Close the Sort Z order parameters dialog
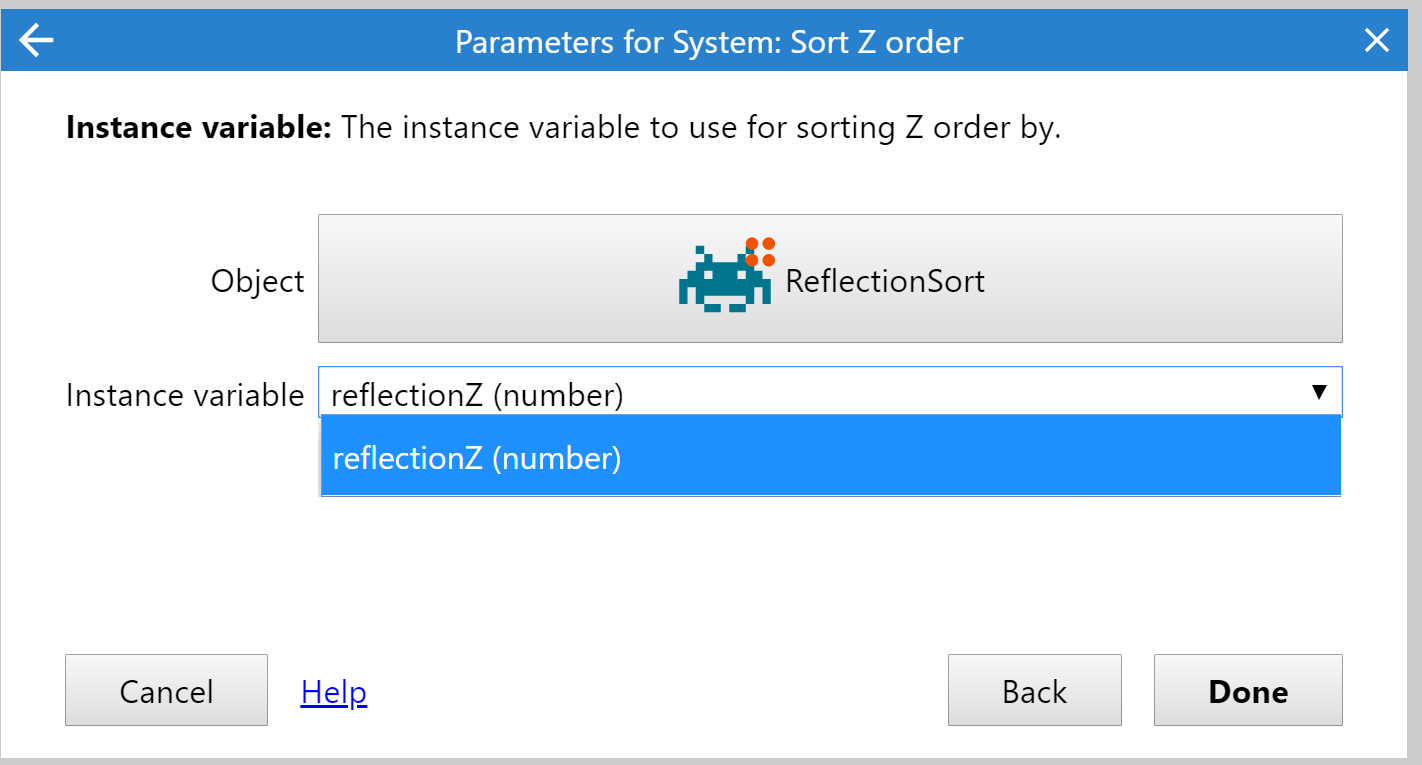The width and height of the screenshot is (1422, 765). tap(1377, 41)
